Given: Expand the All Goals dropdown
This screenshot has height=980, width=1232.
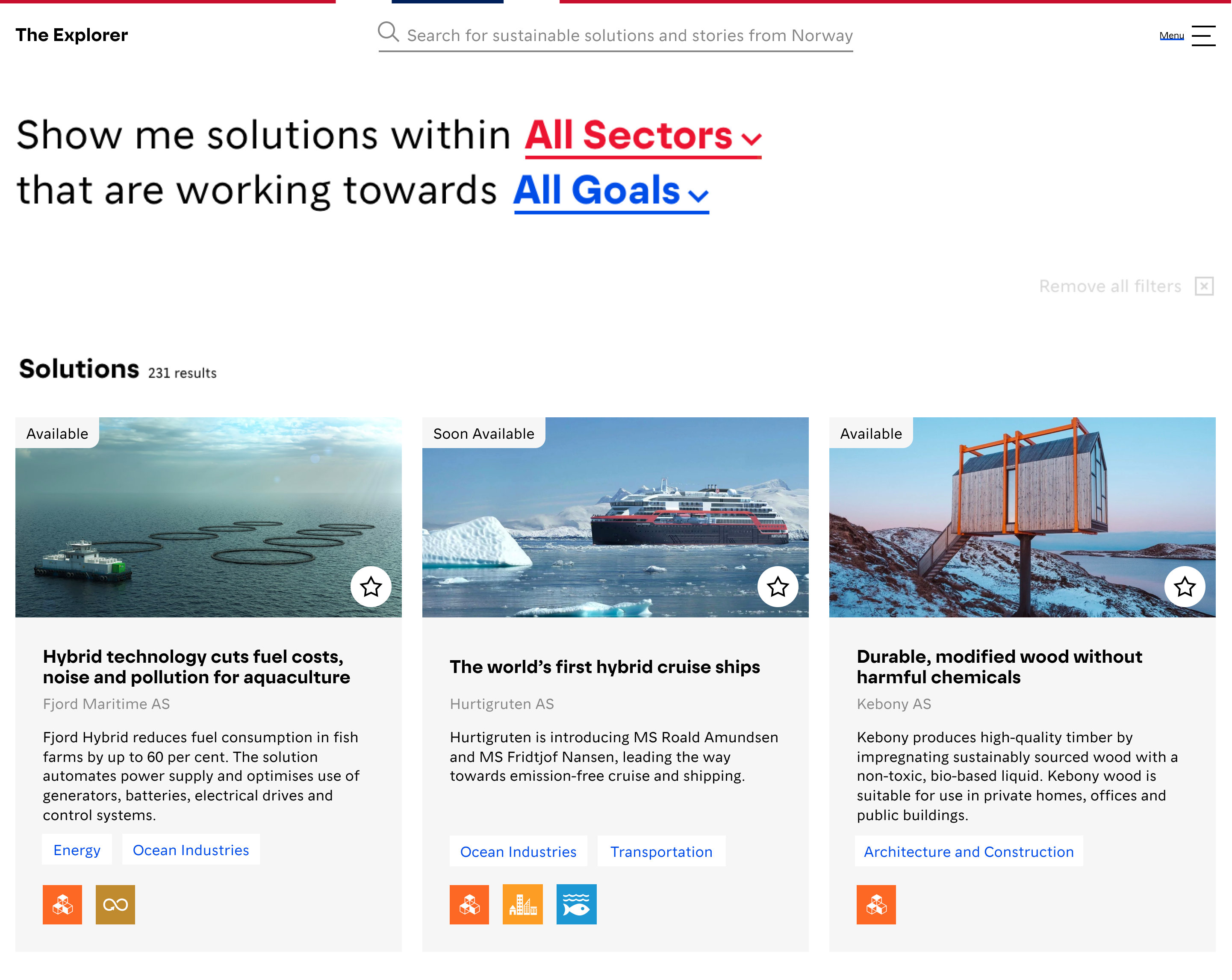Looking at the screenshot, I should [x=611, y=192].
